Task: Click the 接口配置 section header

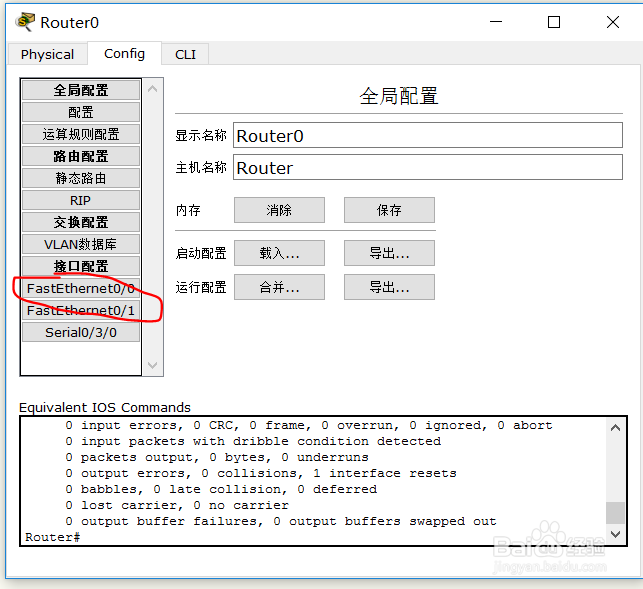Action: (81, 266)
